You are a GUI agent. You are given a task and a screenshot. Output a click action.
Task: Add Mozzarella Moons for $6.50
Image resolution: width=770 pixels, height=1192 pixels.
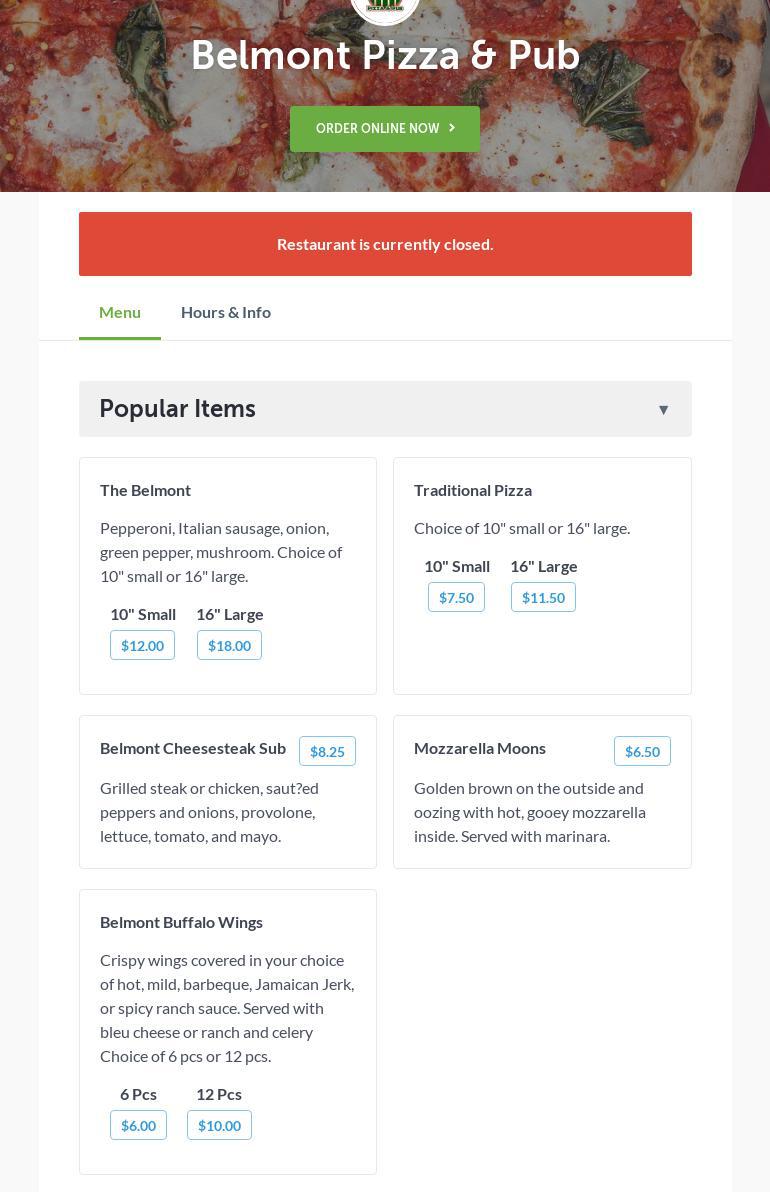coord(642,751)
